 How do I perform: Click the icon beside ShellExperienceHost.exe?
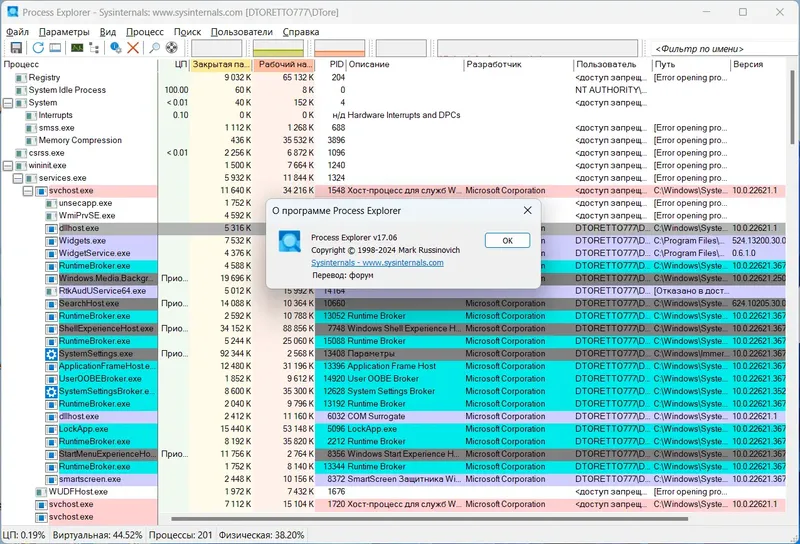[51, 329]
